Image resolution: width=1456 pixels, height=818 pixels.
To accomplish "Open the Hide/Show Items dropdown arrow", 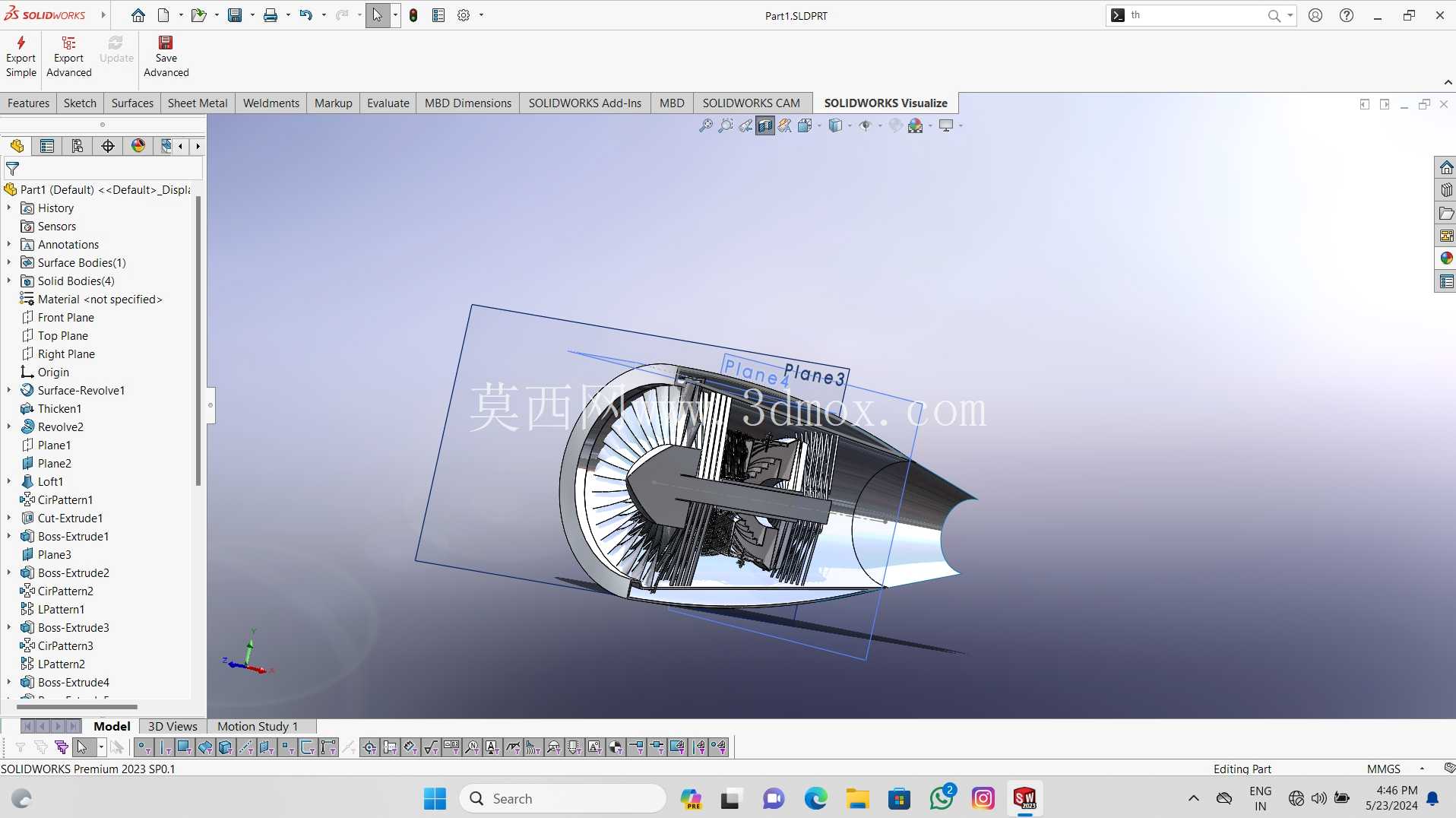I will click(x=880, y=126).
